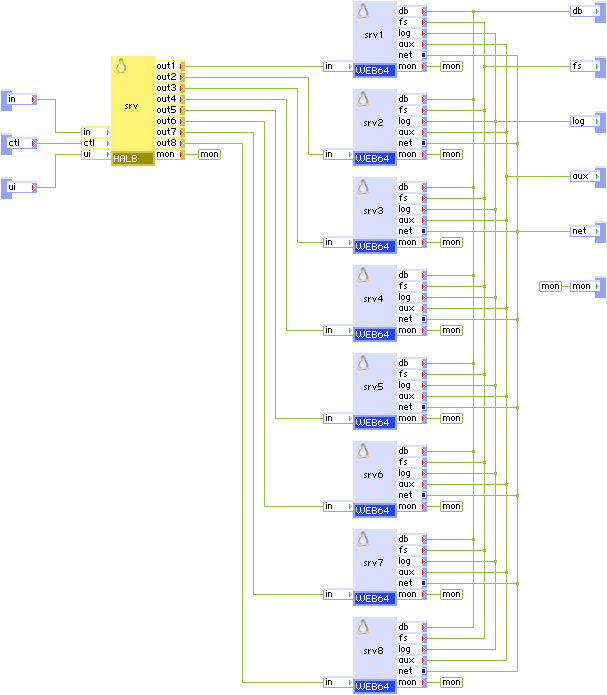Screen dimensions: 607x695
Task: Click the penguin icon on srv HALB block
Action: (x=121, y=66)
